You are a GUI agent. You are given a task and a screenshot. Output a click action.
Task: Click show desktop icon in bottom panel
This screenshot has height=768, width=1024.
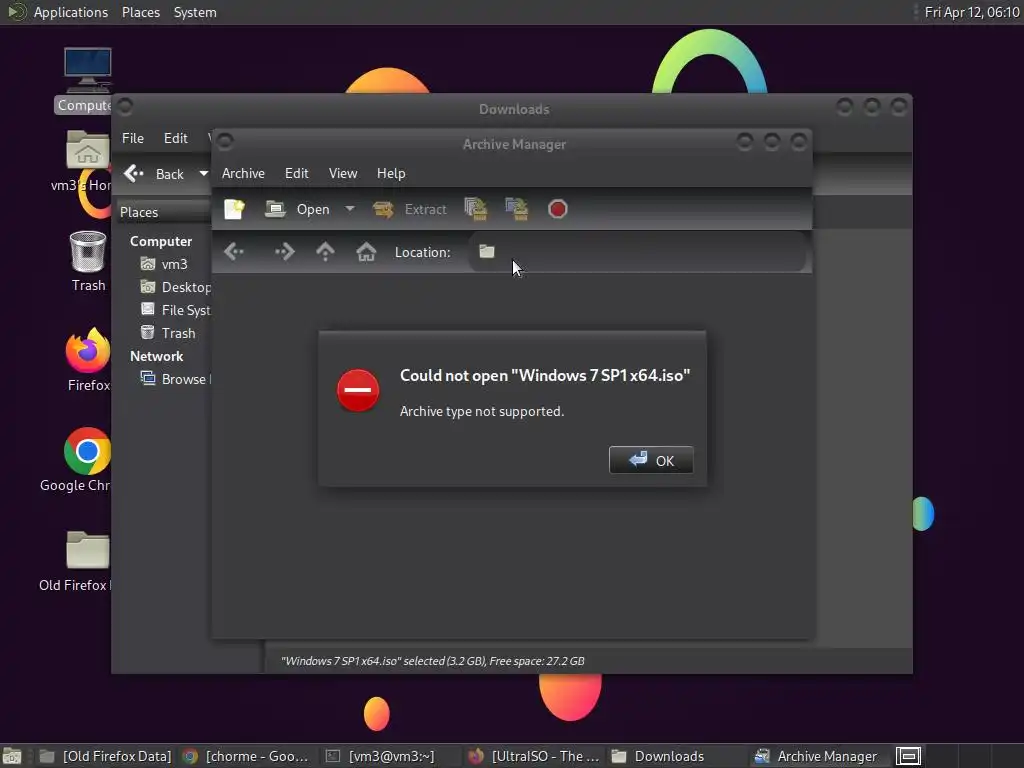click(x=12, y=756)
